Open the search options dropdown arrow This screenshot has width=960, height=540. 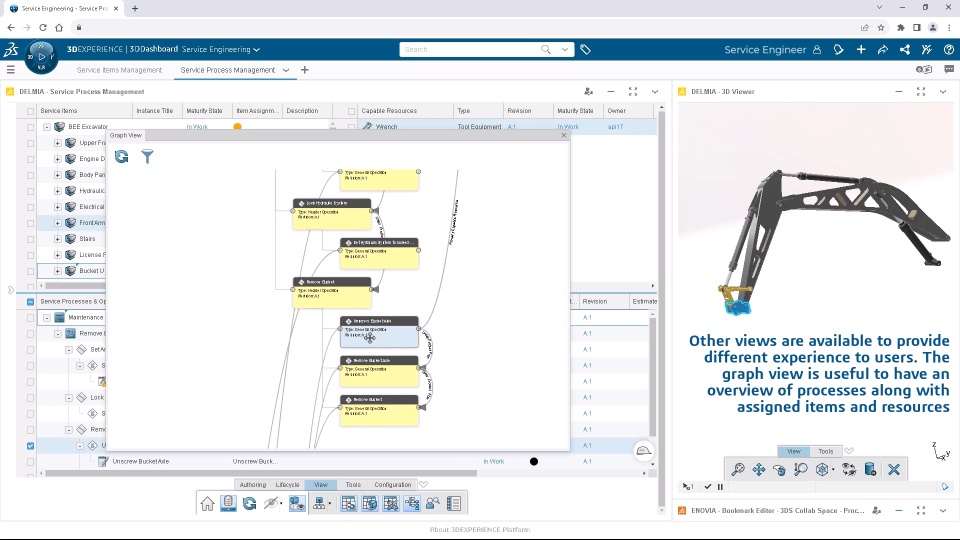pyautogui.click(x=564, y=50)
